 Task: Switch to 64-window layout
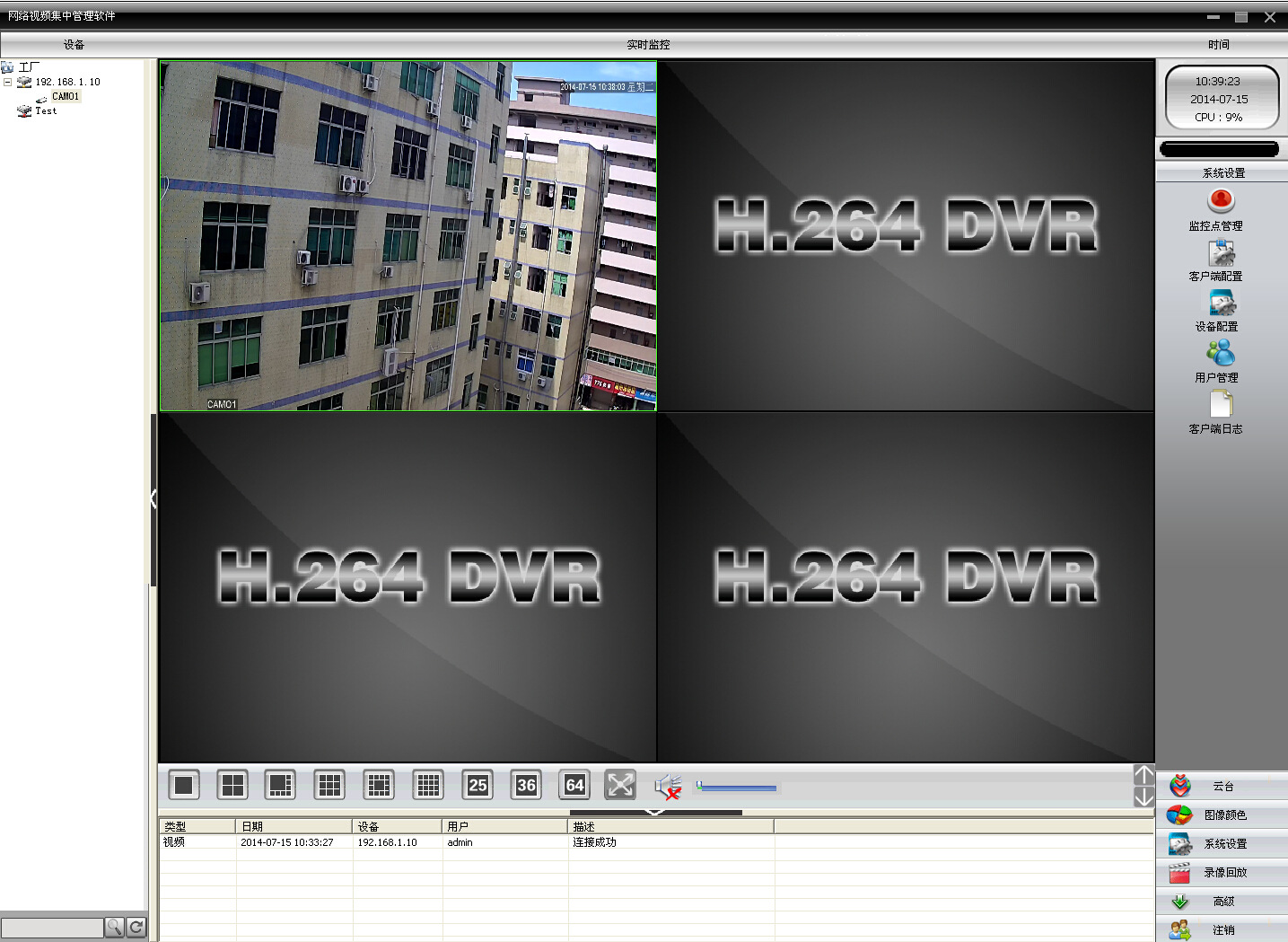pos(574,786)
